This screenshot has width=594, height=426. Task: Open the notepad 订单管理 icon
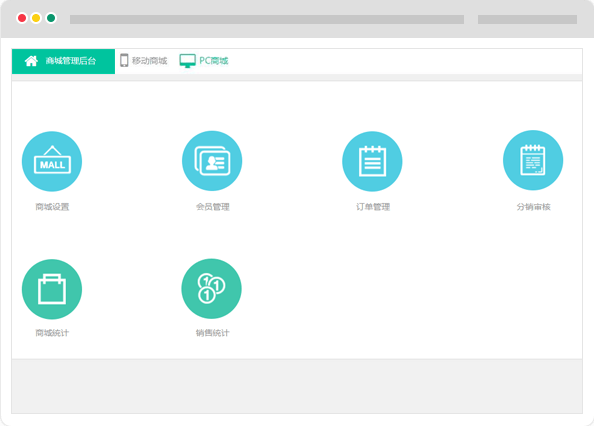[372, 161]
